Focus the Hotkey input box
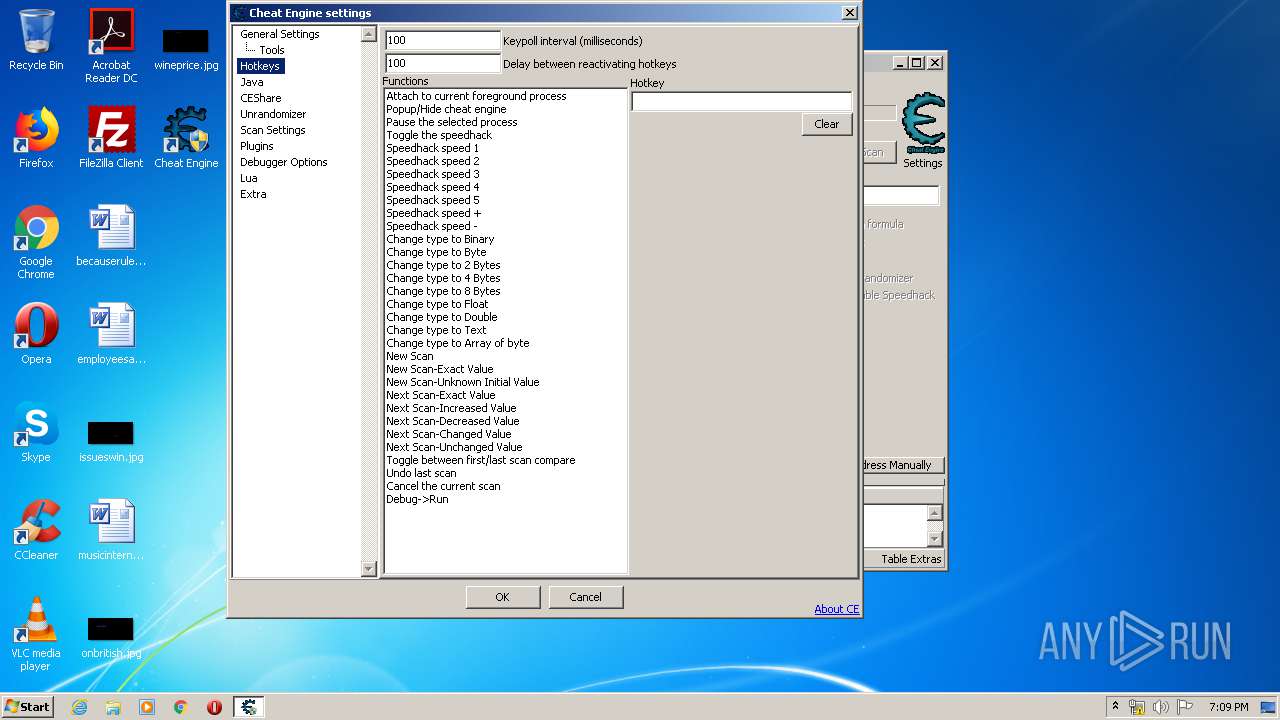This screenshot has height=720, width=1280. coord(741,101)
